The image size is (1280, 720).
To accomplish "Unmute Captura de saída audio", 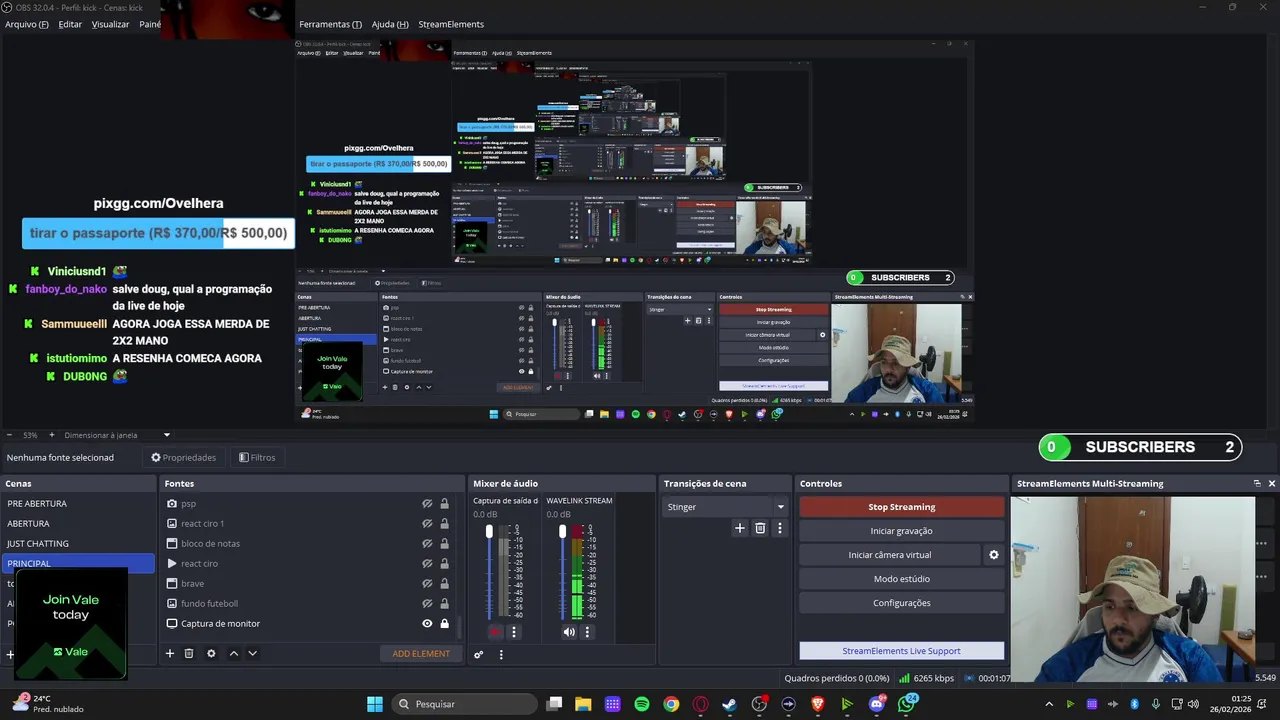I will point(496,632).
